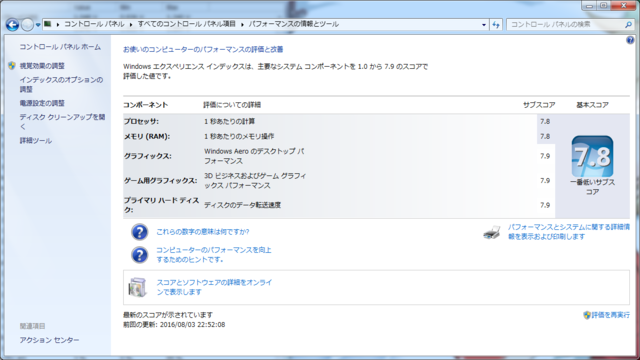This screenshot has height=360, width=640.
Task: Click the プロセッサ subscore 7.8
Action: coord(545,122)
